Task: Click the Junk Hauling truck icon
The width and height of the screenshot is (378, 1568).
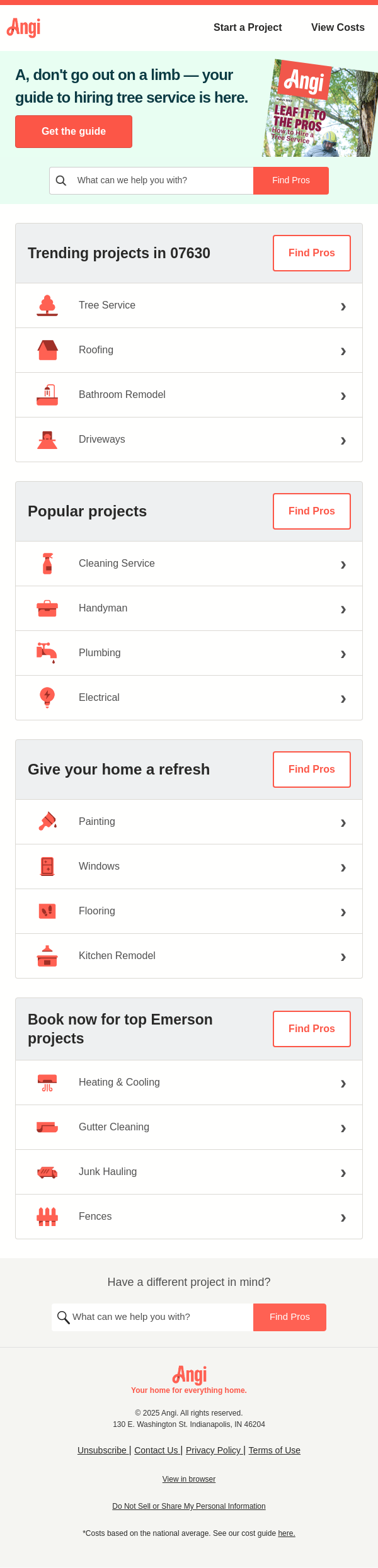Action: pos(47,1172)
